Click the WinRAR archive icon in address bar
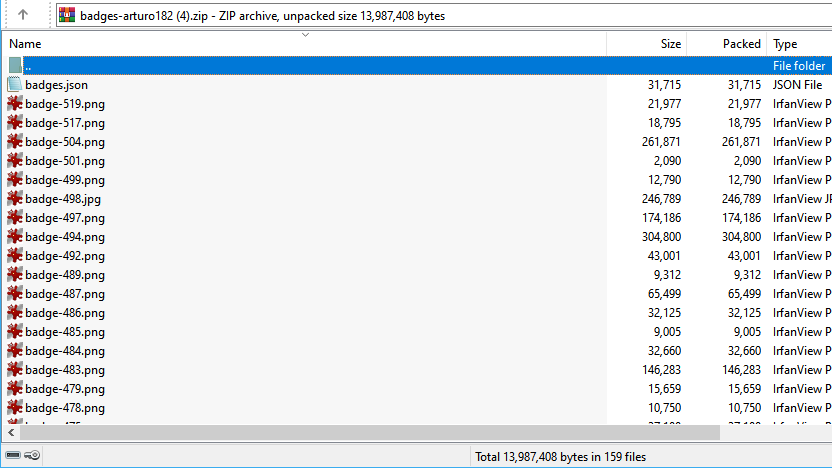The image size is (832, 468). pyautogui.click(x=67, y=15)
